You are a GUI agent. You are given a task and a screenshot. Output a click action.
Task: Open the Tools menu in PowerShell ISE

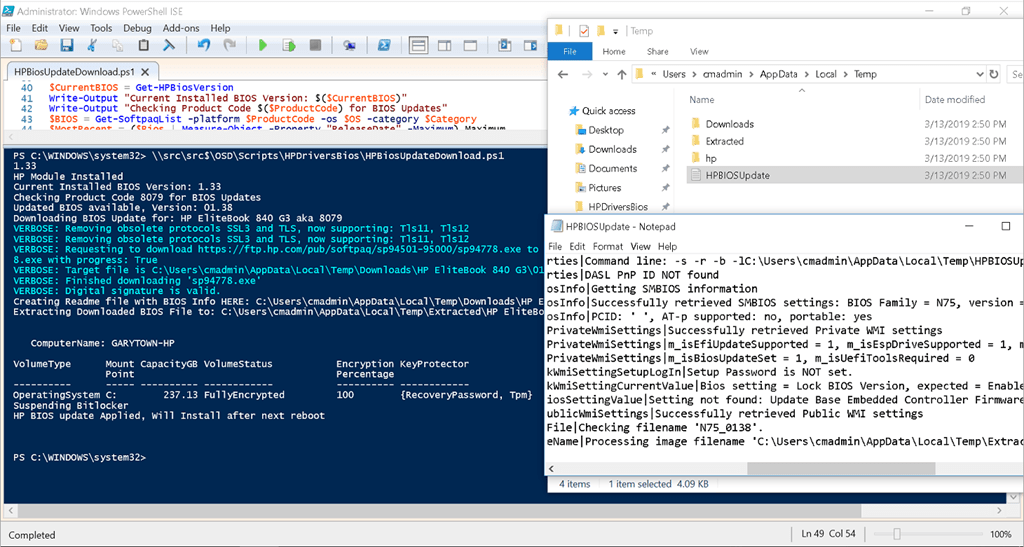point(101,28)
